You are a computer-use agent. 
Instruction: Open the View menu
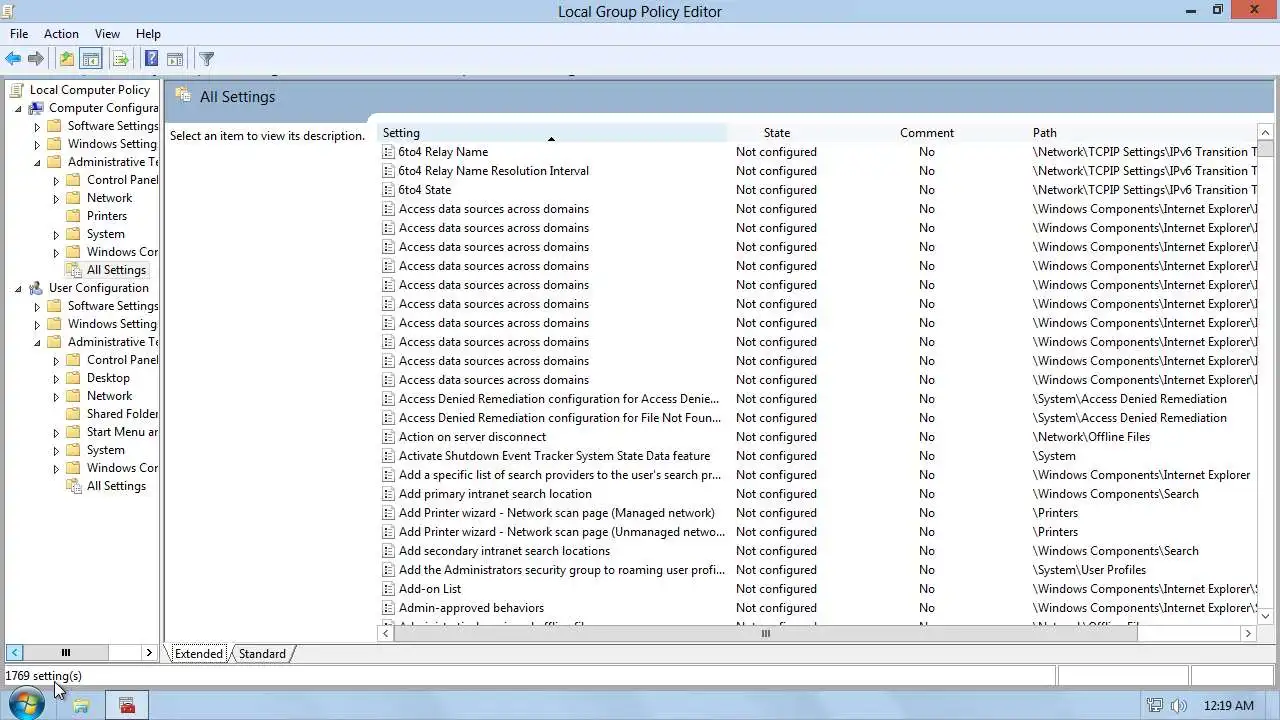107,33
